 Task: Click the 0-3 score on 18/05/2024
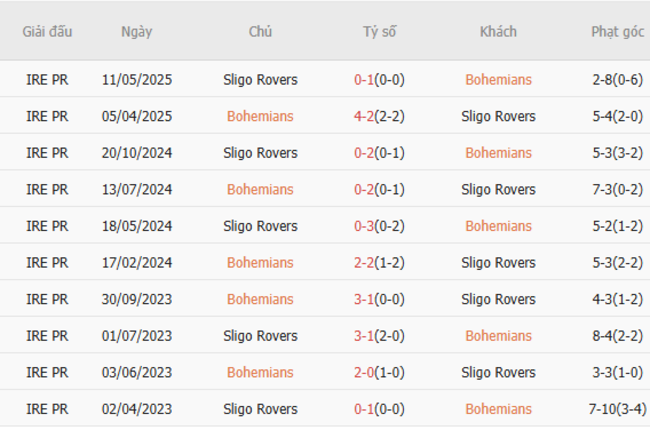tap(365, 226)
